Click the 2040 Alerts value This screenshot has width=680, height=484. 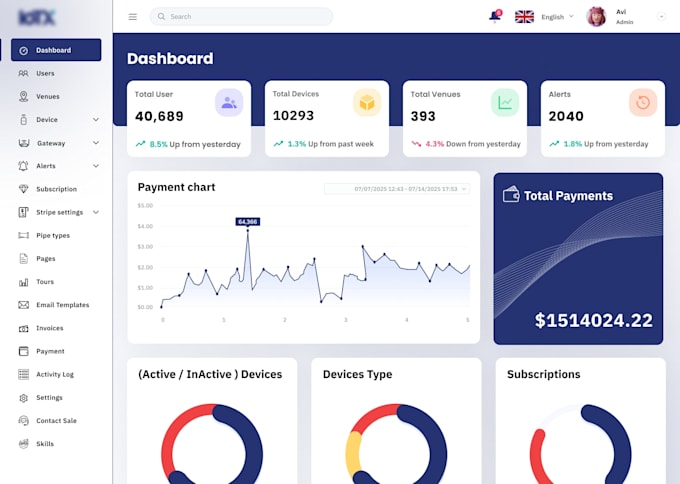(x=566, y=116)
